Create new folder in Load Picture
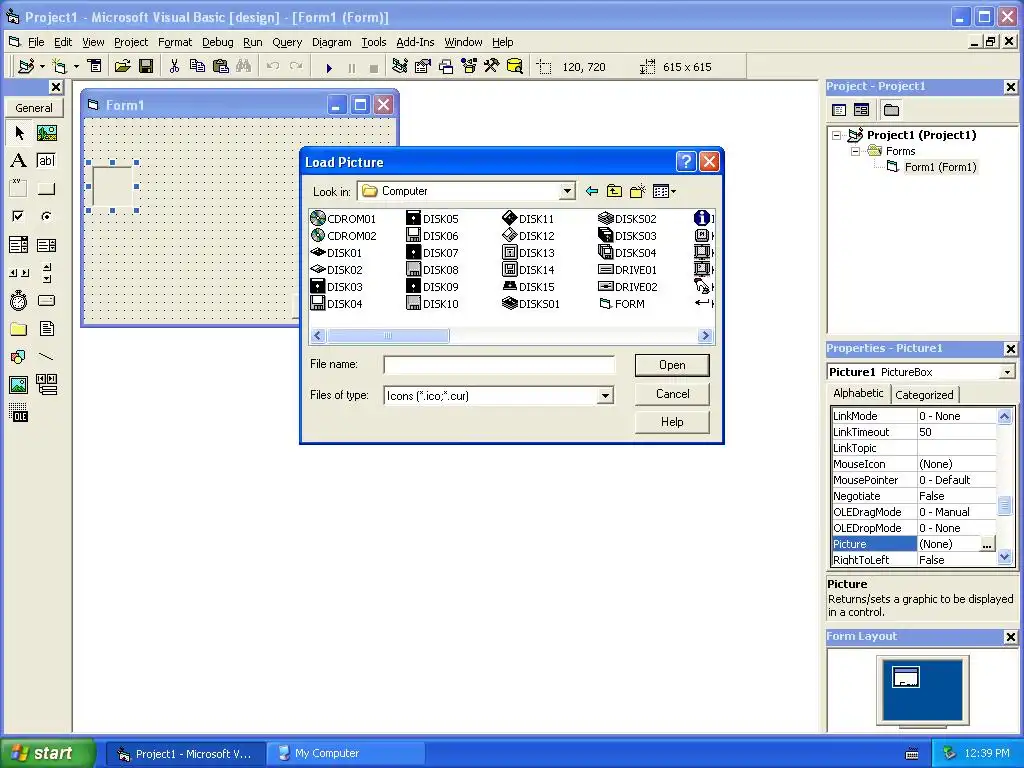 637,191
